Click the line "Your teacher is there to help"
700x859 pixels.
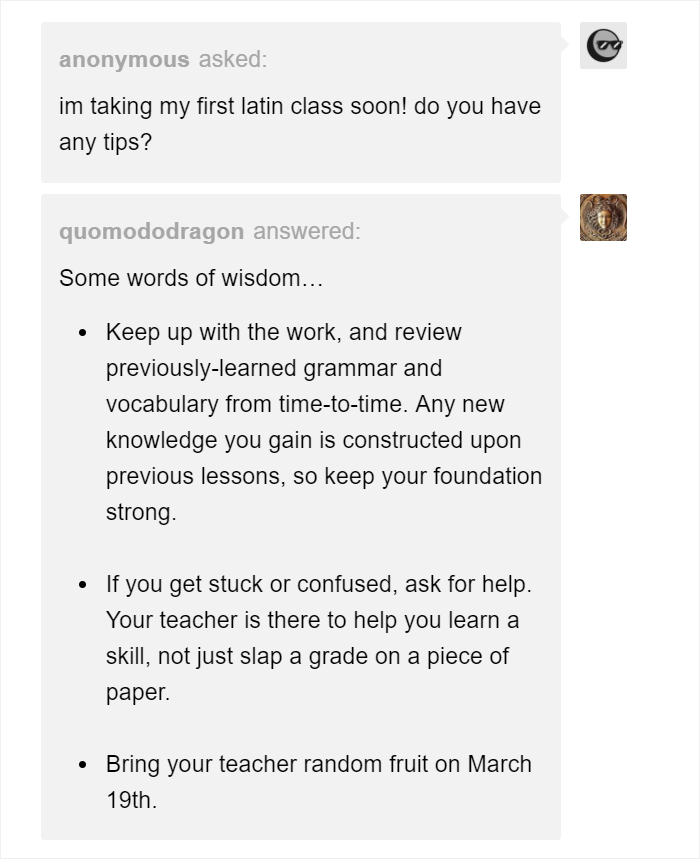tap(312, 620)
